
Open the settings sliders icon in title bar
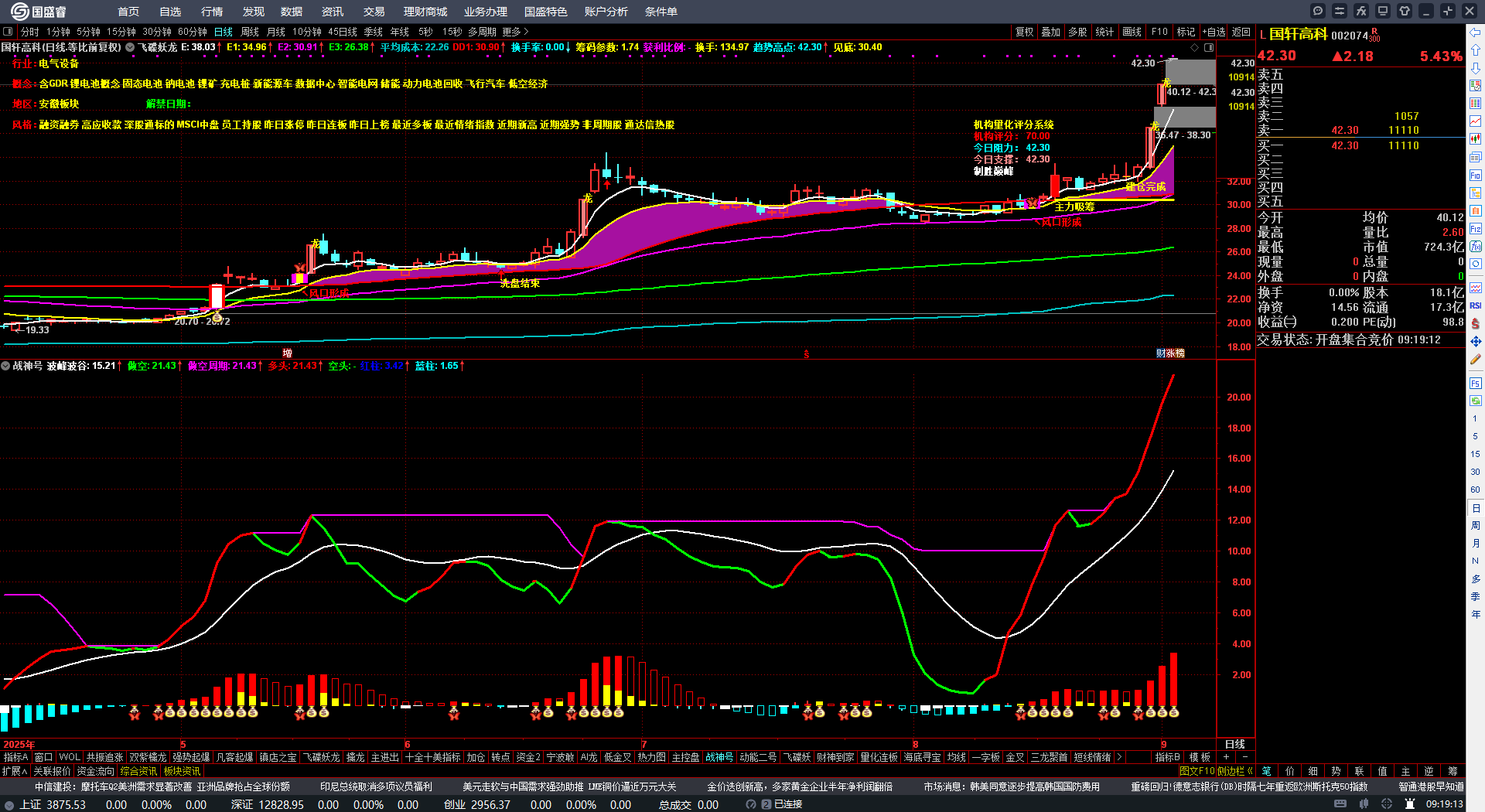click(x=1340, y=11)
